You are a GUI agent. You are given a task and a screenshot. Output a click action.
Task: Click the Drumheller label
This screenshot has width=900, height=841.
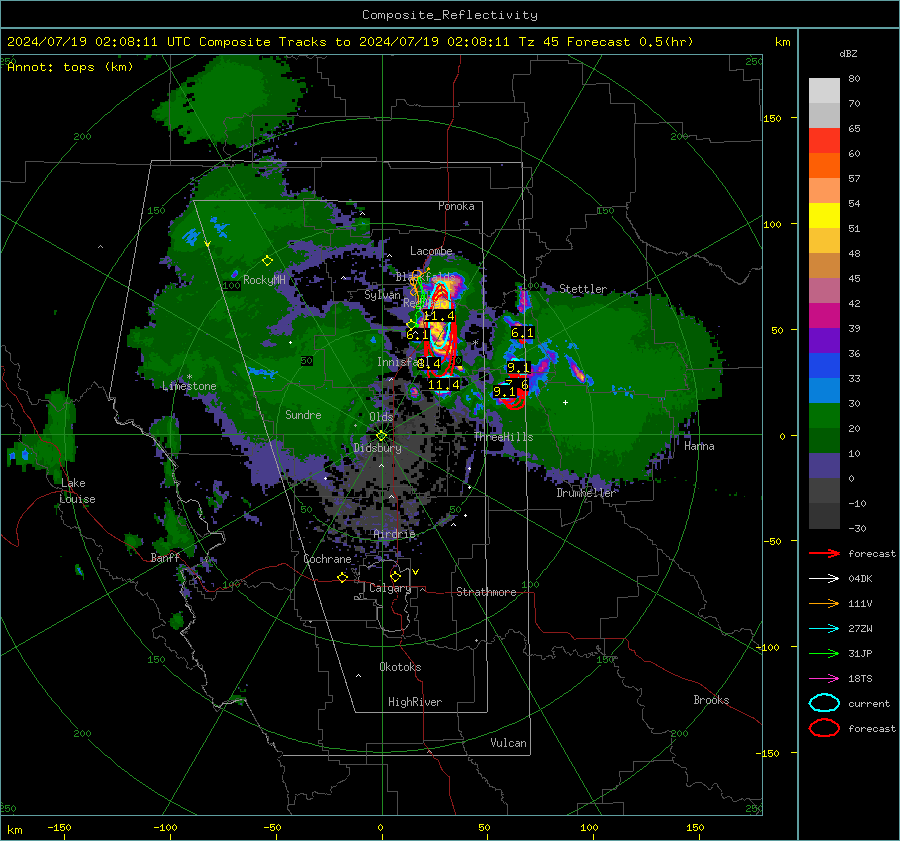(x=586, y=493)
